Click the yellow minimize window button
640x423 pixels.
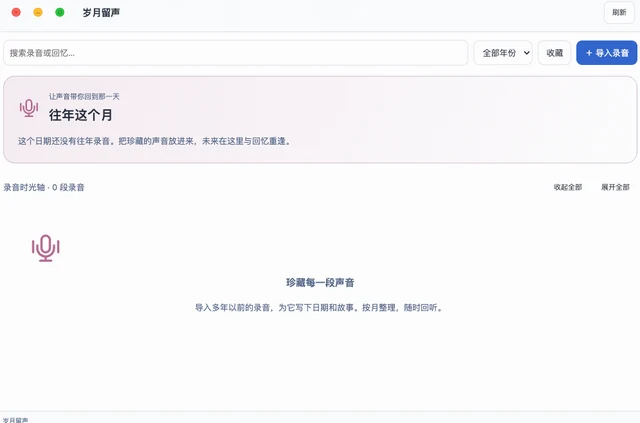38,12
